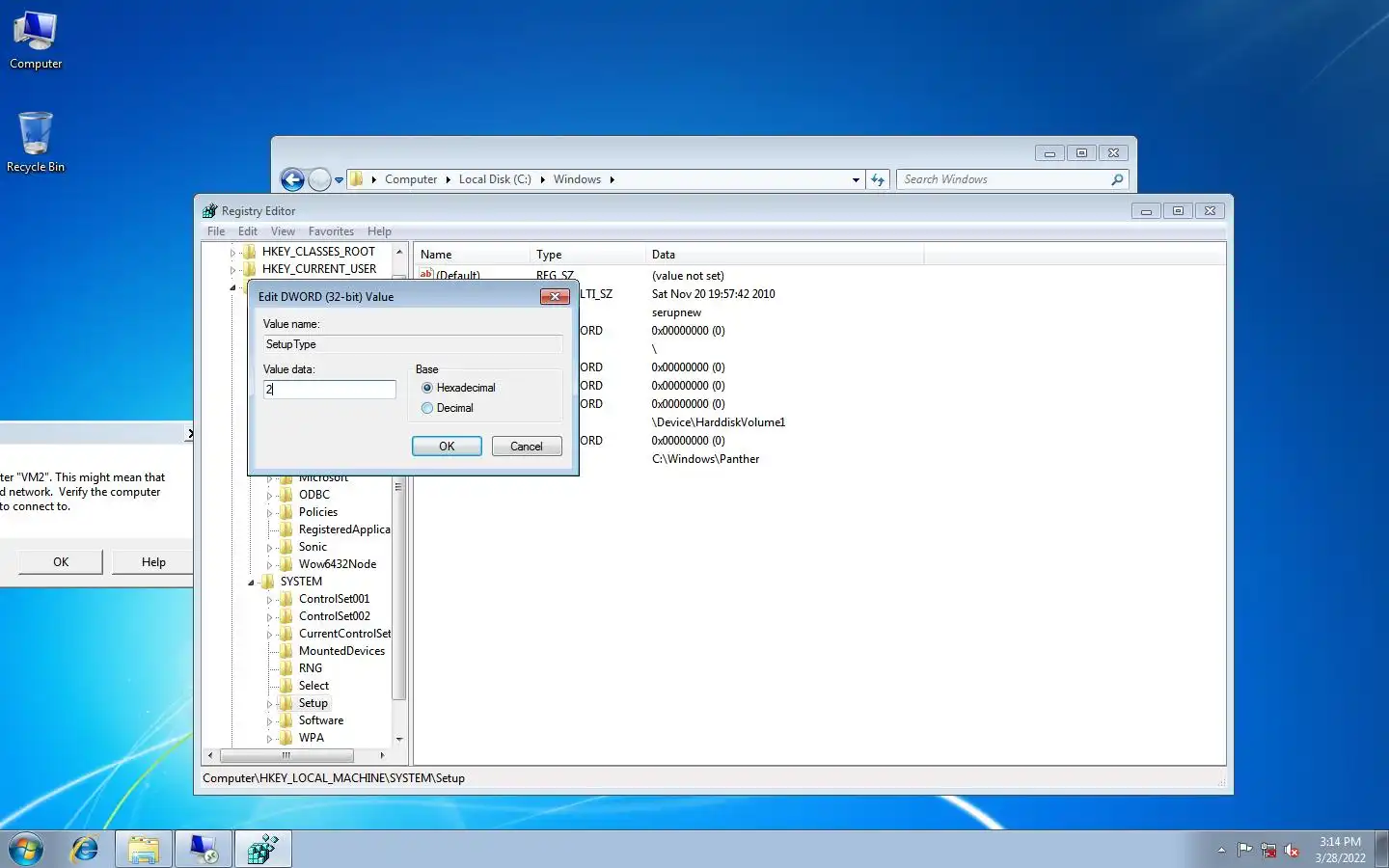Open the Recycle Bin desktop icon
Image resolution: width=1389 pixels, height=868 pixels.
click(36, 142)
